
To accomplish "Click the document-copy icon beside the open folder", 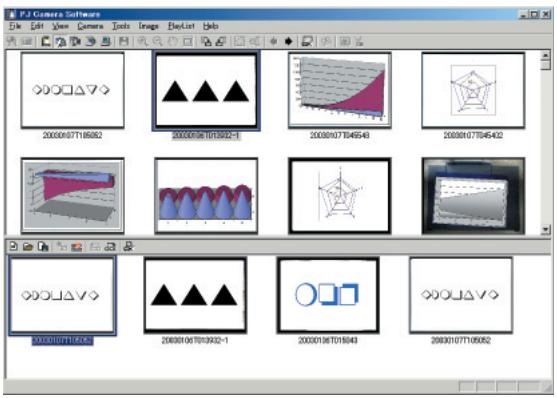I will point(43,246).
